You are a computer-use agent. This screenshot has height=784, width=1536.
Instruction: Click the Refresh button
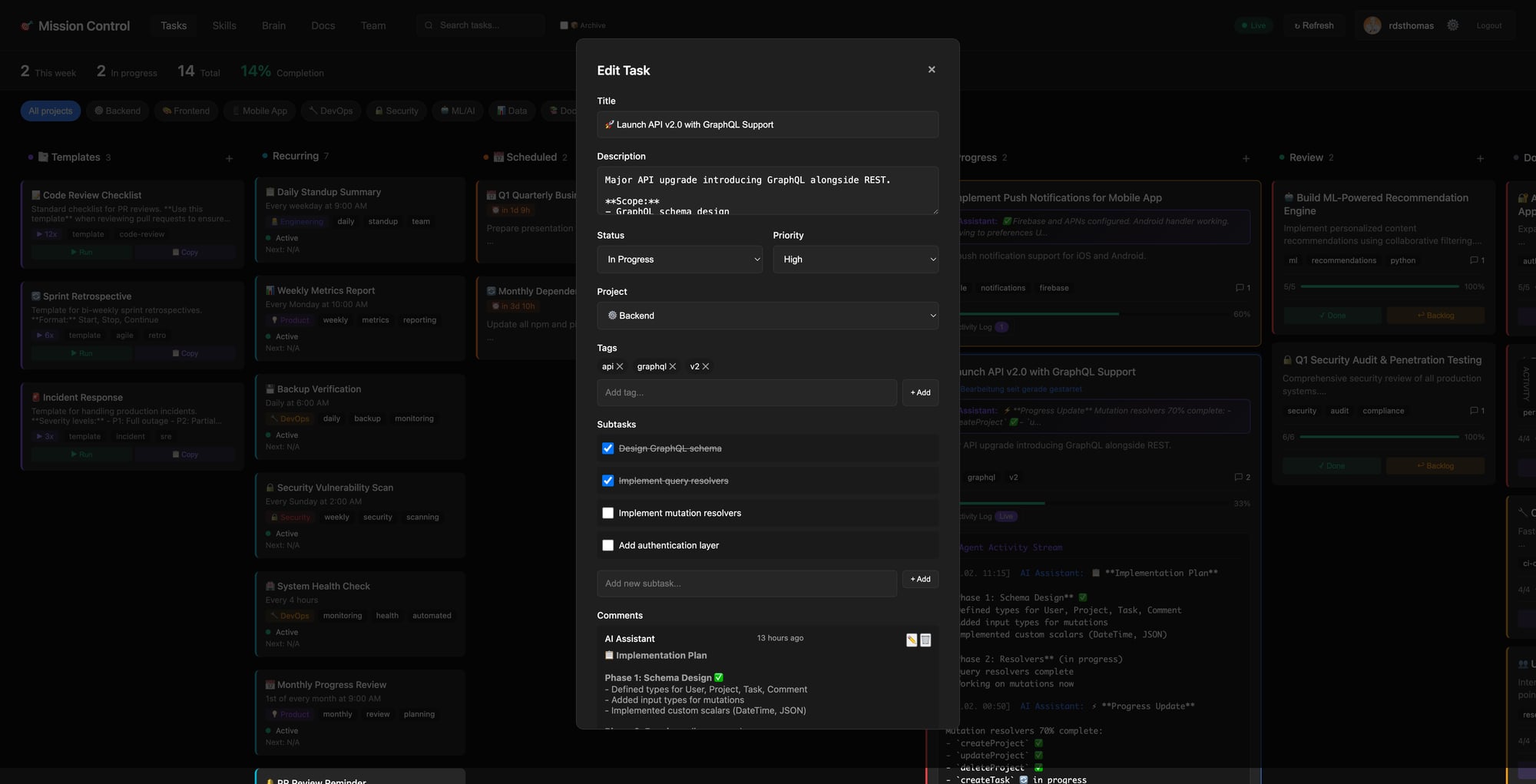pyautogui.click(x=1314, y=25)
